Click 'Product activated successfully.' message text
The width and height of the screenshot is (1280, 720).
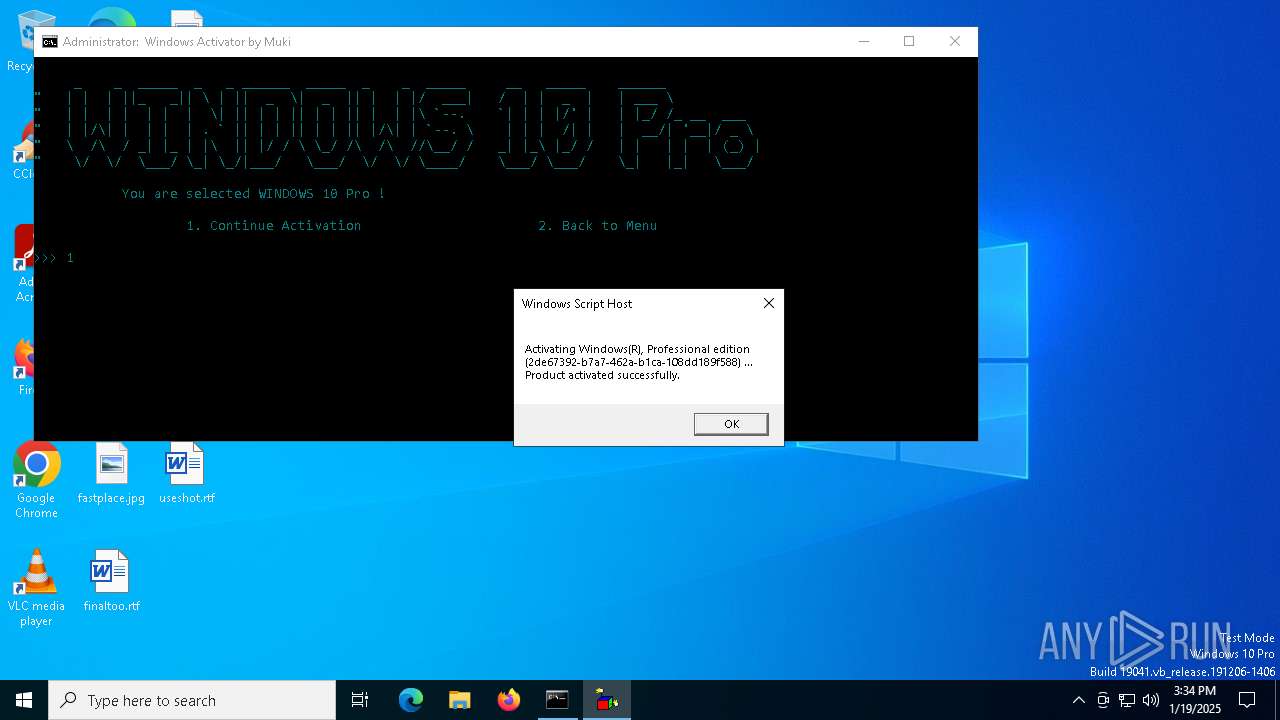(602, 375)
